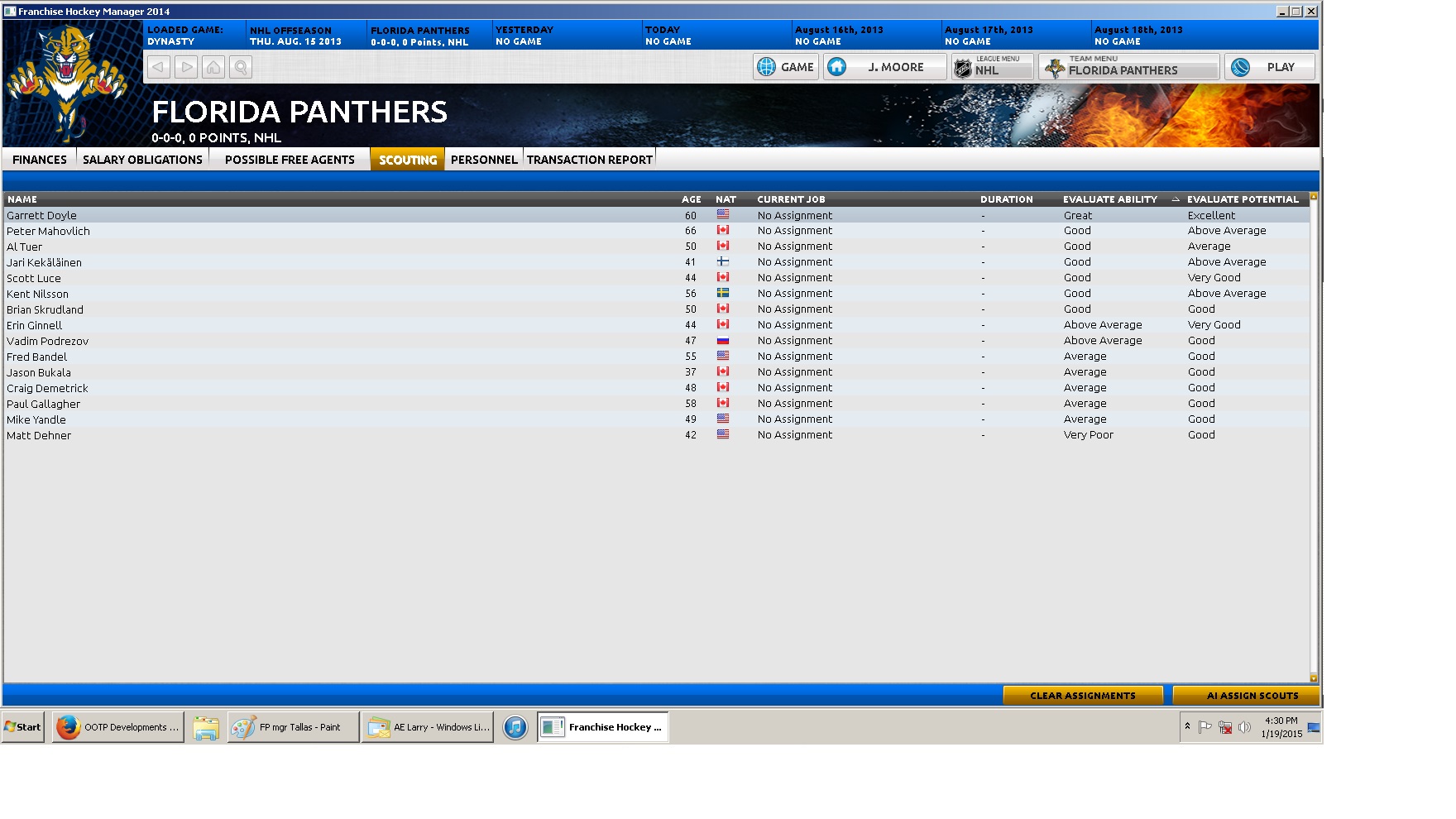Click Matt Dehner's Very Poor ability rating
The image size is (1456, 819).
pos(1089,435)
